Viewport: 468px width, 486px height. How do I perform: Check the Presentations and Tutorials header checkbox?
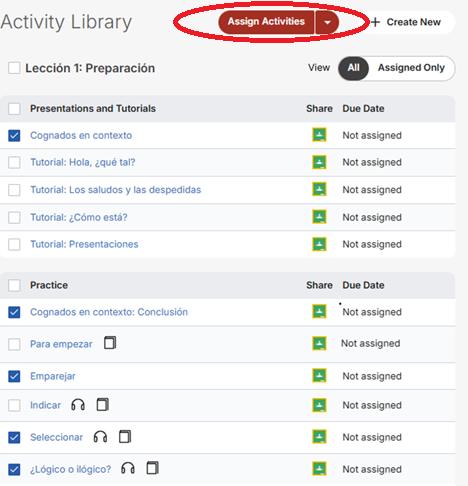pyautogui.click(x=14, y=109)
